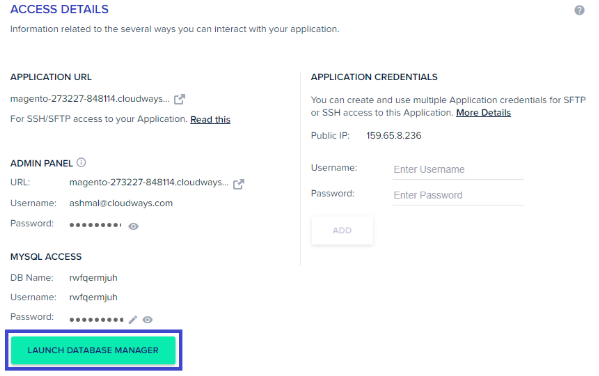The image size is (599, 376).
Task: Launch the Database Manager
Action: (93, 350)
